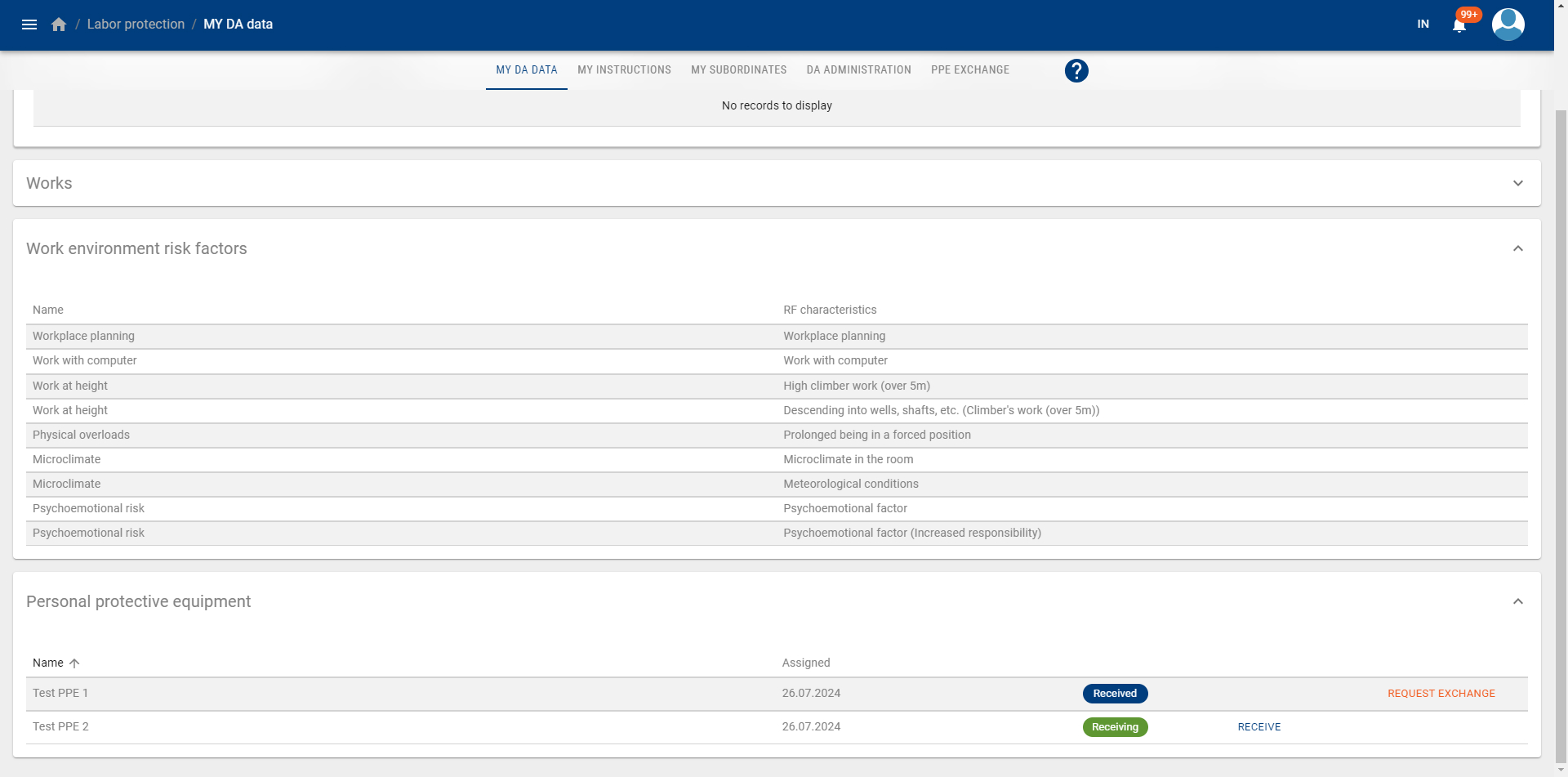Sort PPE table by Name arrow
Viewport: 1568px width, 777px height.
[x=74, y=663]
